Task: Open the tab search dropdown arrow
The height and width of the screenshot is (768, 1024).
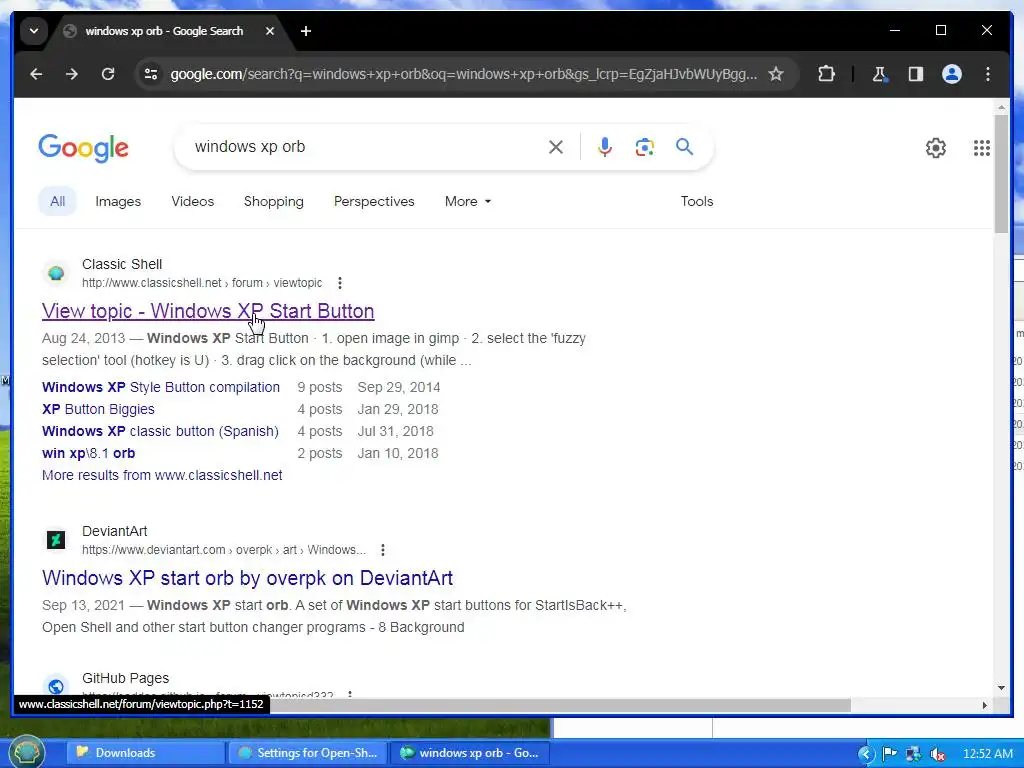Action: (34, 31)
